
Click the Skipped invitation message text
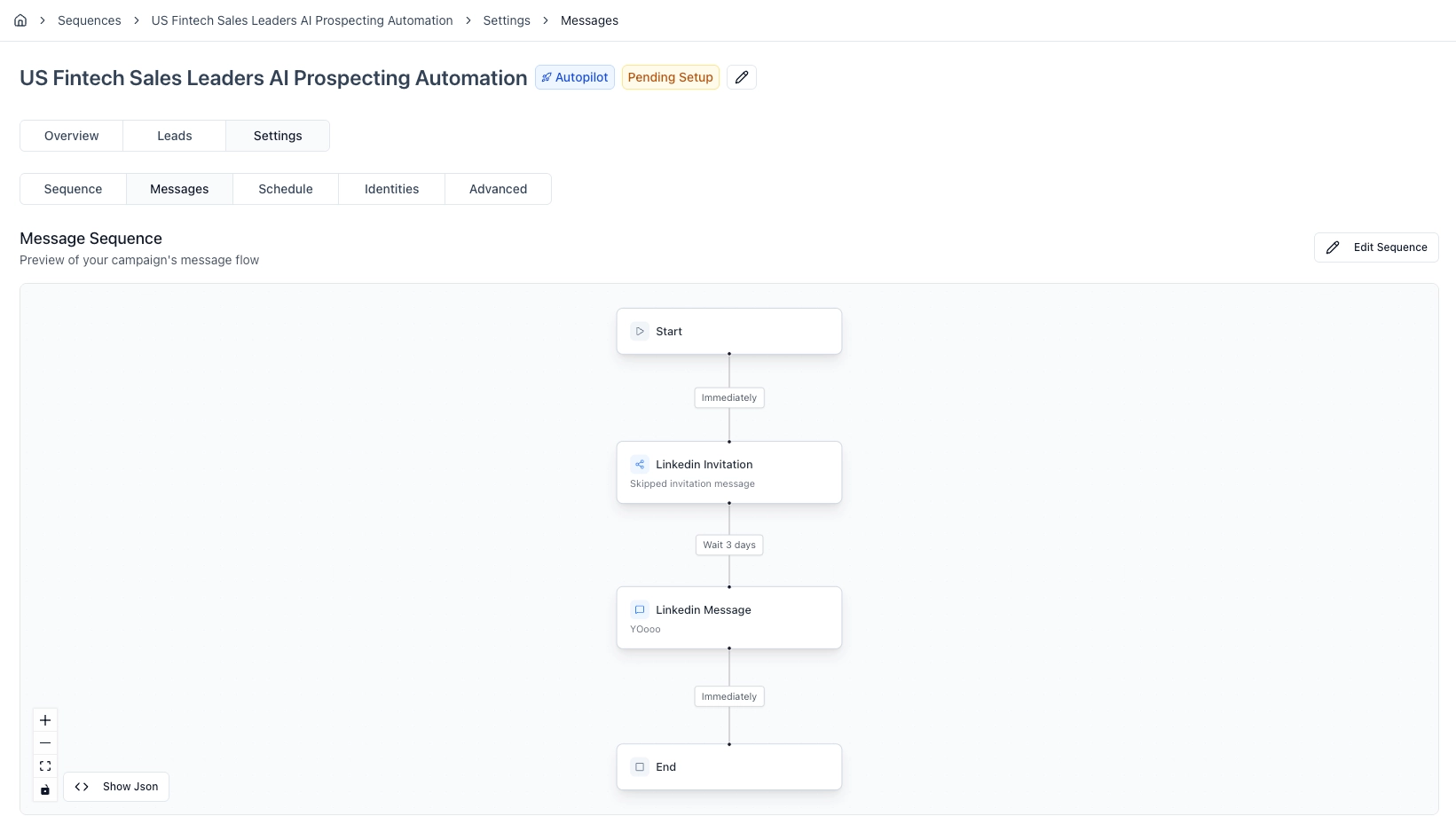pos(693,484)
